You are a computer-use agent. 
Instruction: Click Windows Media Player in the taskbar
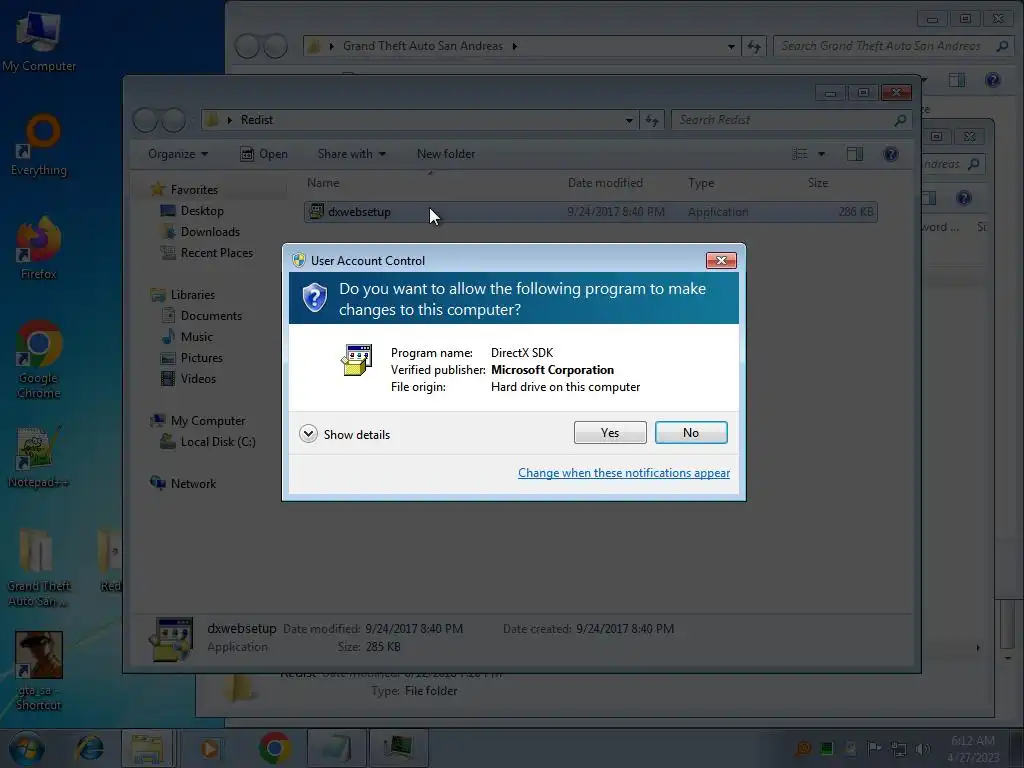pyautogui.click(x=209, y=748)
